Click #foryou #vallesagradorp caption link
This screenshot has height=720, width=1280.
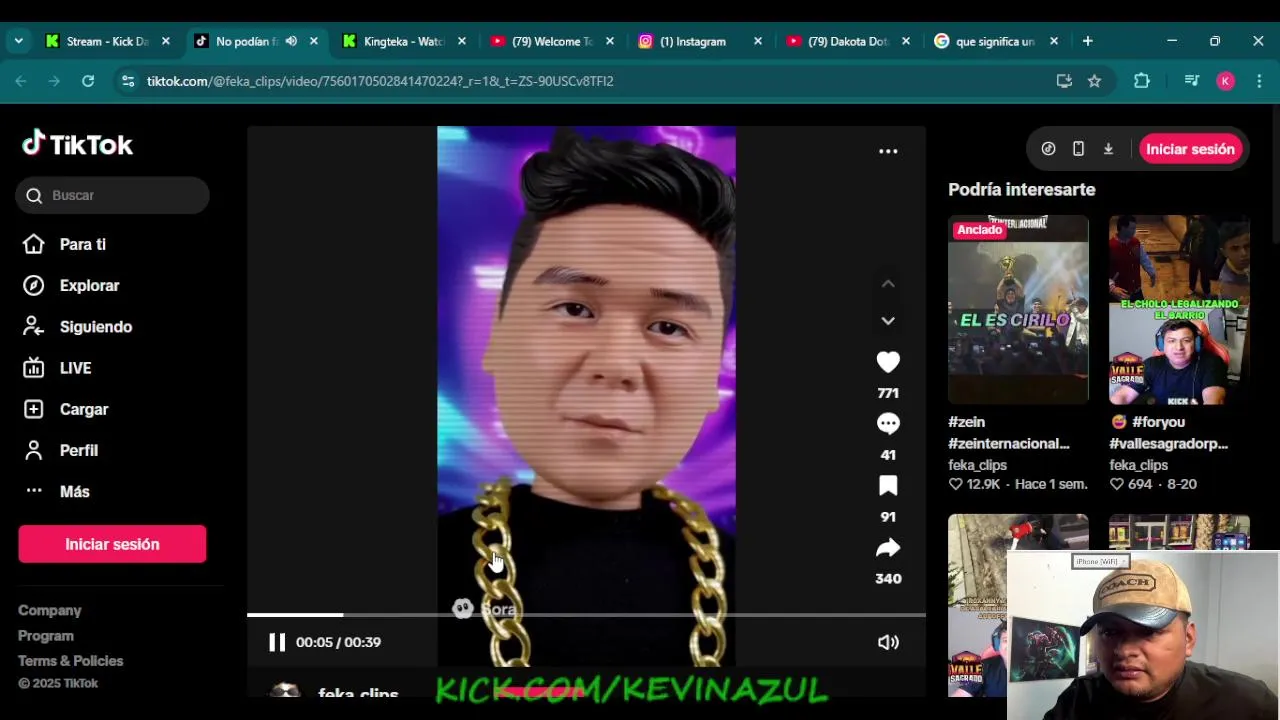[x=1169, y=433]
